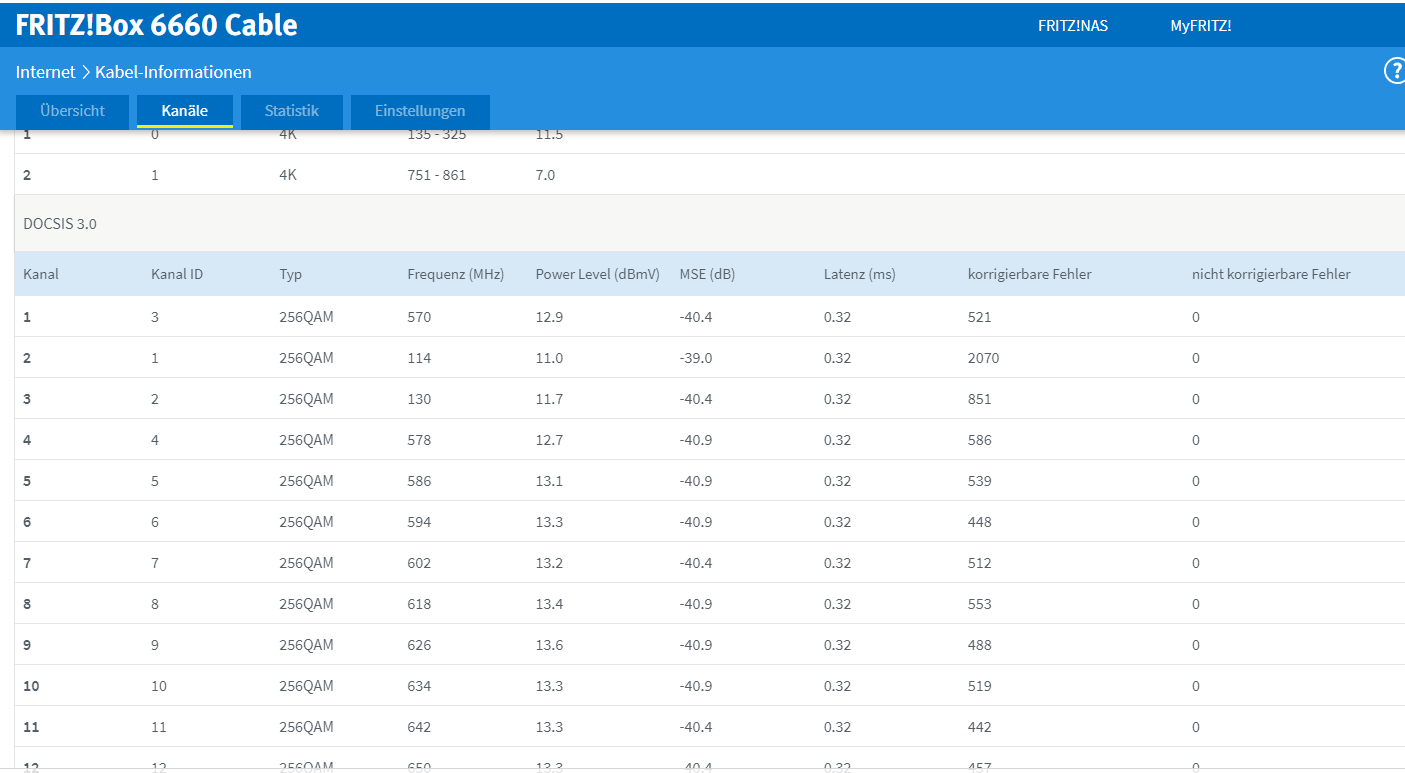Click correctable errors value 512

pos(979,563)
